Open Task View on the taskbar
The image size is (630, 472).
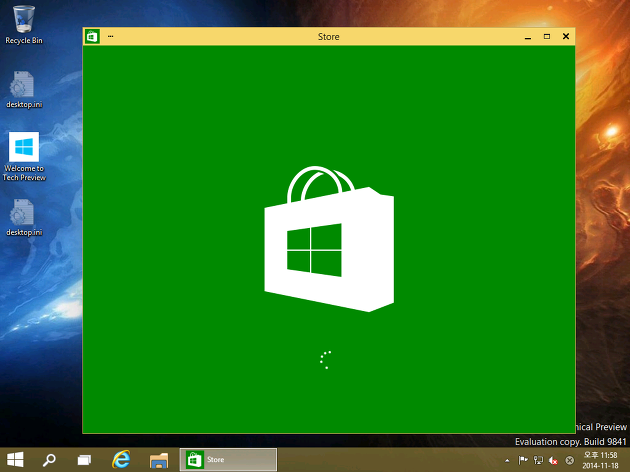coord(84,460)
